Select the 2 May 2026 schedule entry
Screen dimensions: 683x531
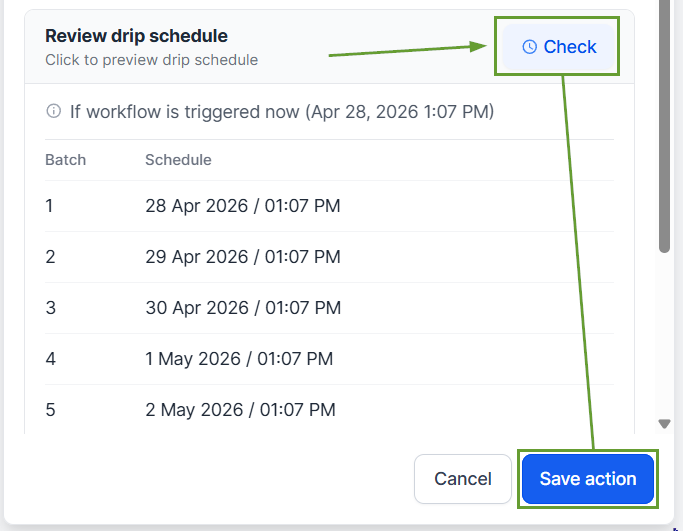240,409
